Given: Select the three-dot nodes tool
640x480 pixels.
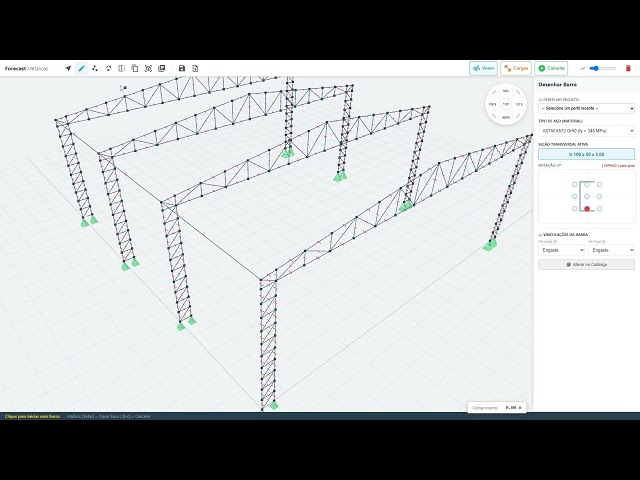Looking at the screenshot, I should (95, 68).
